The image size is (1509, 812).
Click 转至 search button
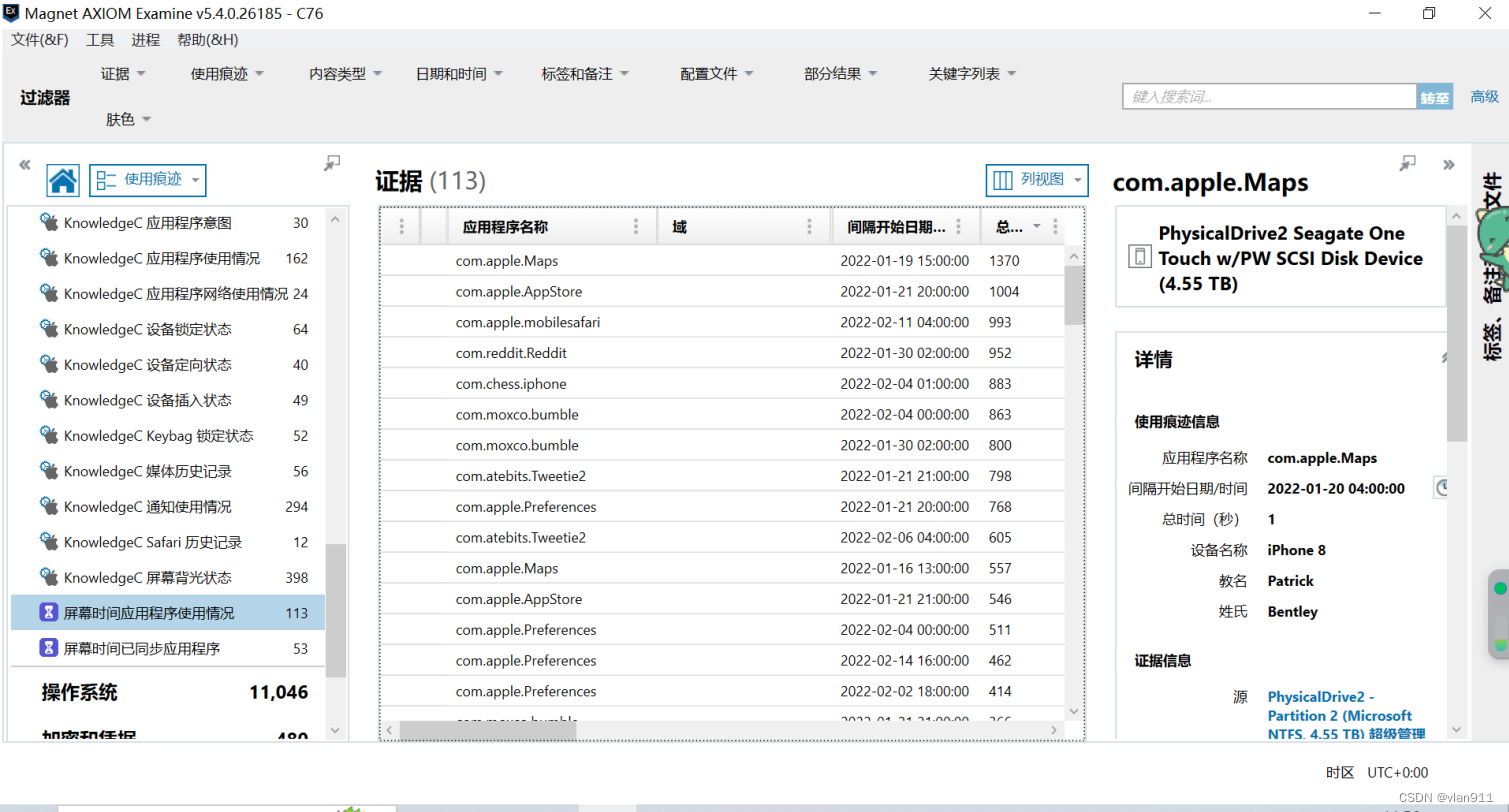click(1435, 97)
